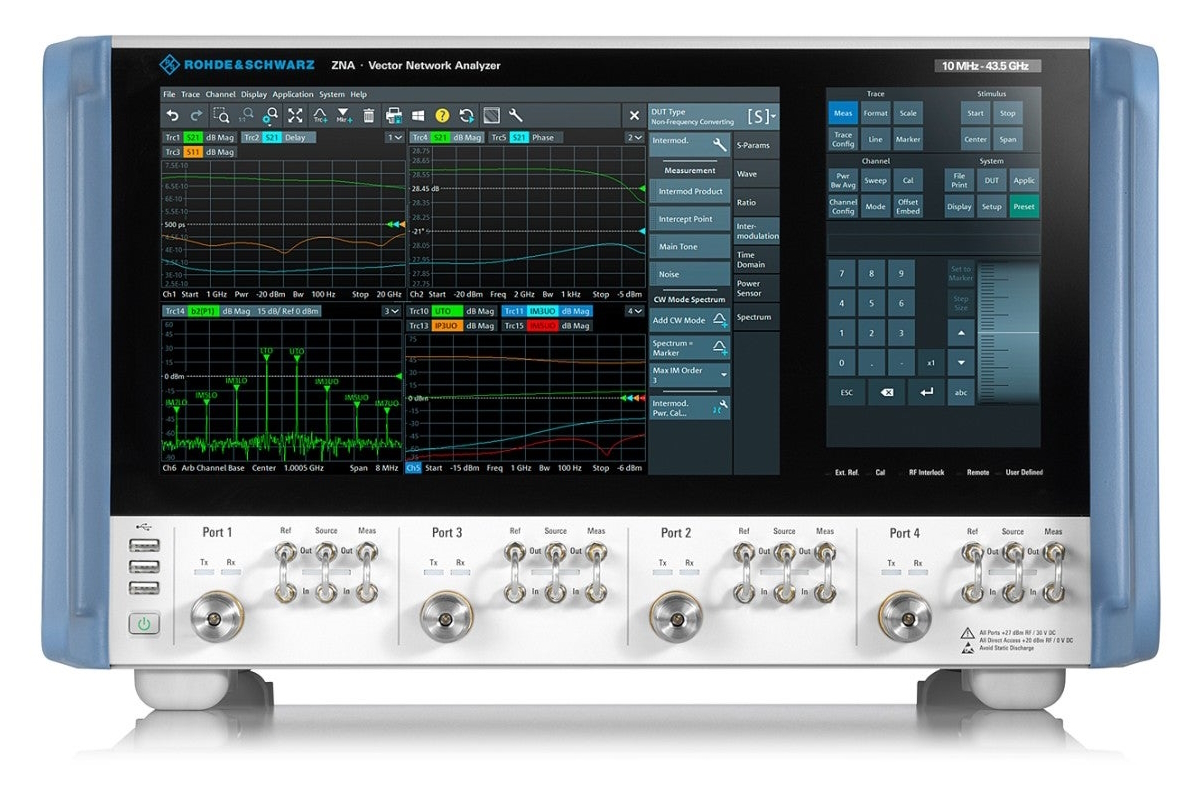1200x800 pixels.
Task: Open diagram 3 selector dropdown
Action: [x=392, y=311]
